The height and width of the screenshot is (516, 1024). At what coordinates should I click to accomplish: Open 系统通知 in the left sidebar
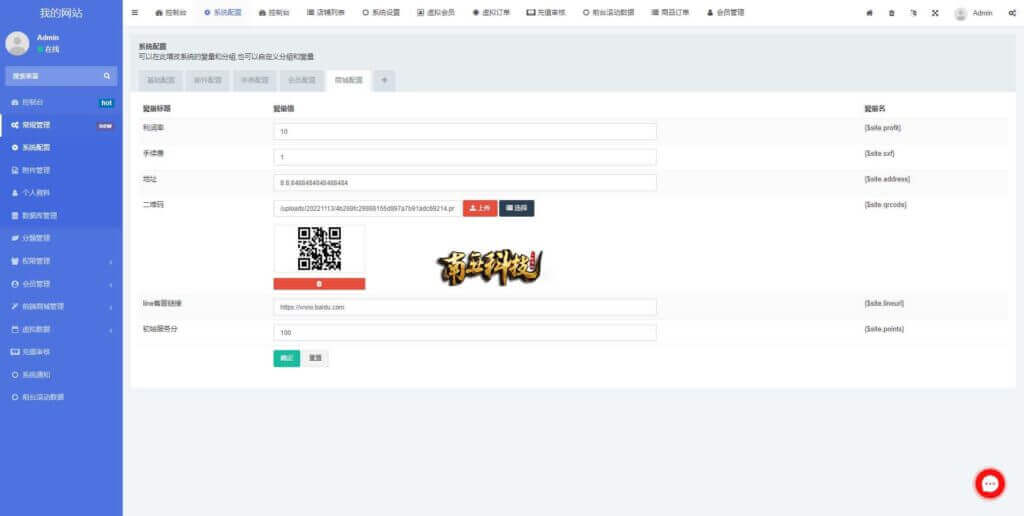point(61,375)
